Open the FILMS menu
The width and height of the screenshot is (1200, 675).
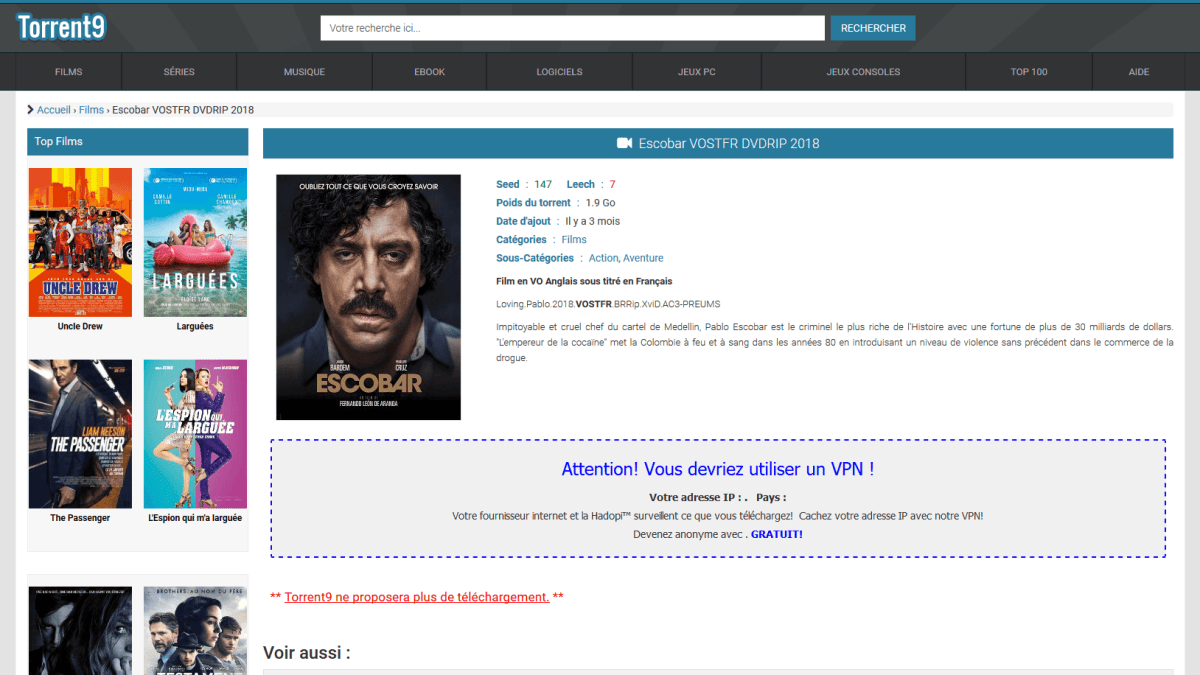tap(69, 72)
